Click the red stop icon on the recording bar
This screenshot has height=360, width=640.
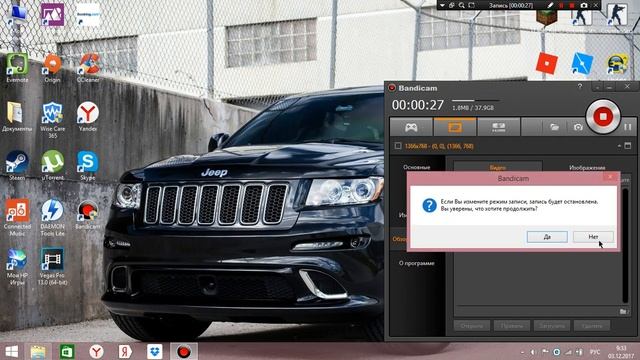[x=572, y=5]
